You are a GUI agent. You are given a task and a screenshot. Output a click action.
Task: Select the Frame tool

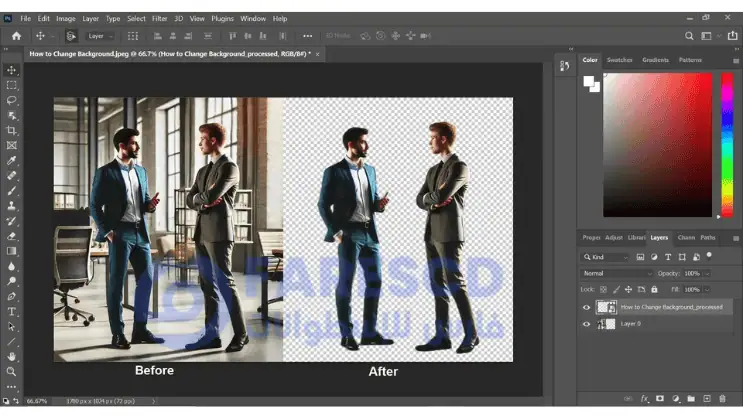11,145
